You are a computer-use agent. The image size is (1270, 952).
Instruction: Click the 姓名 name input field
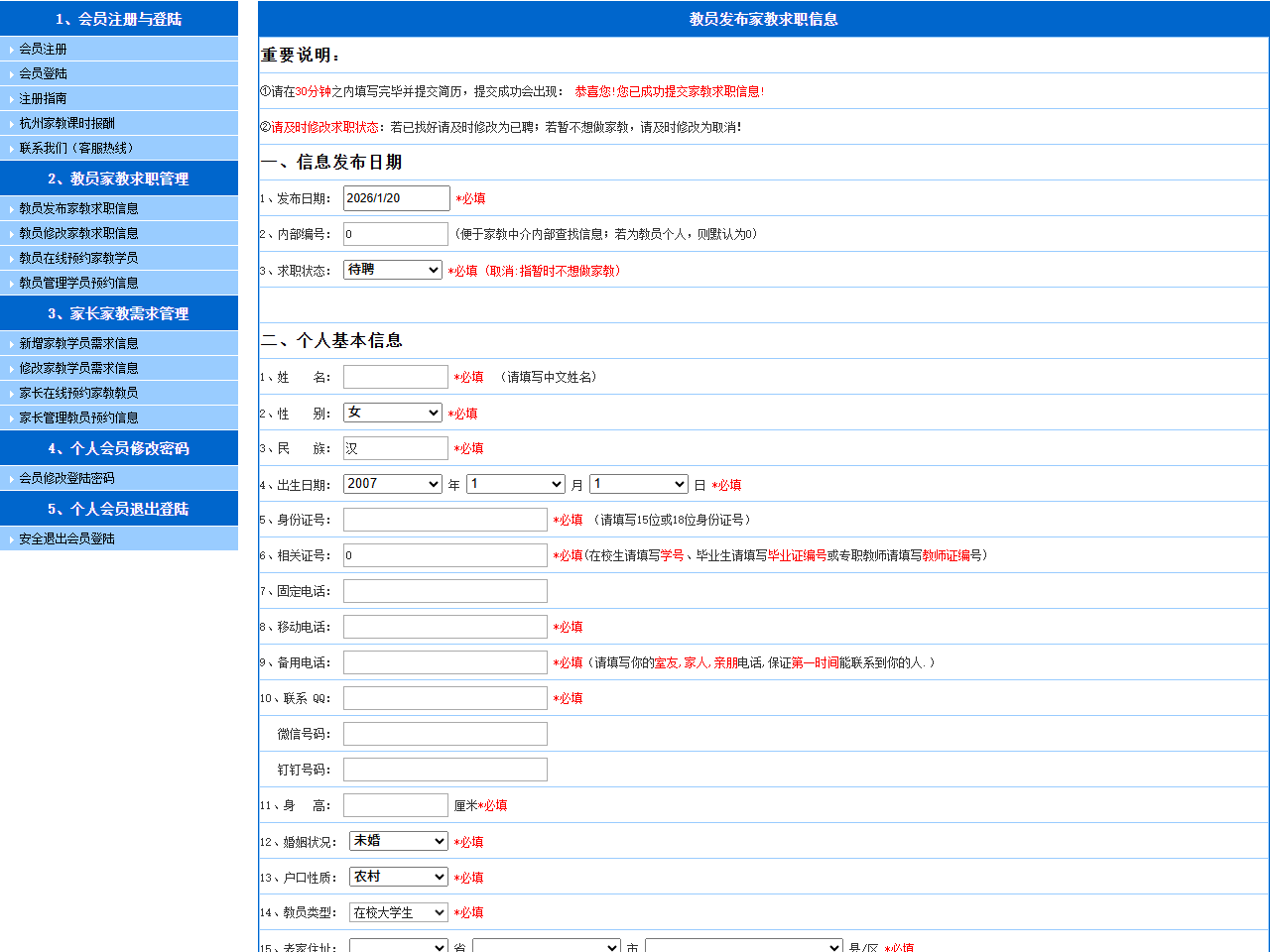click(395, 377)
